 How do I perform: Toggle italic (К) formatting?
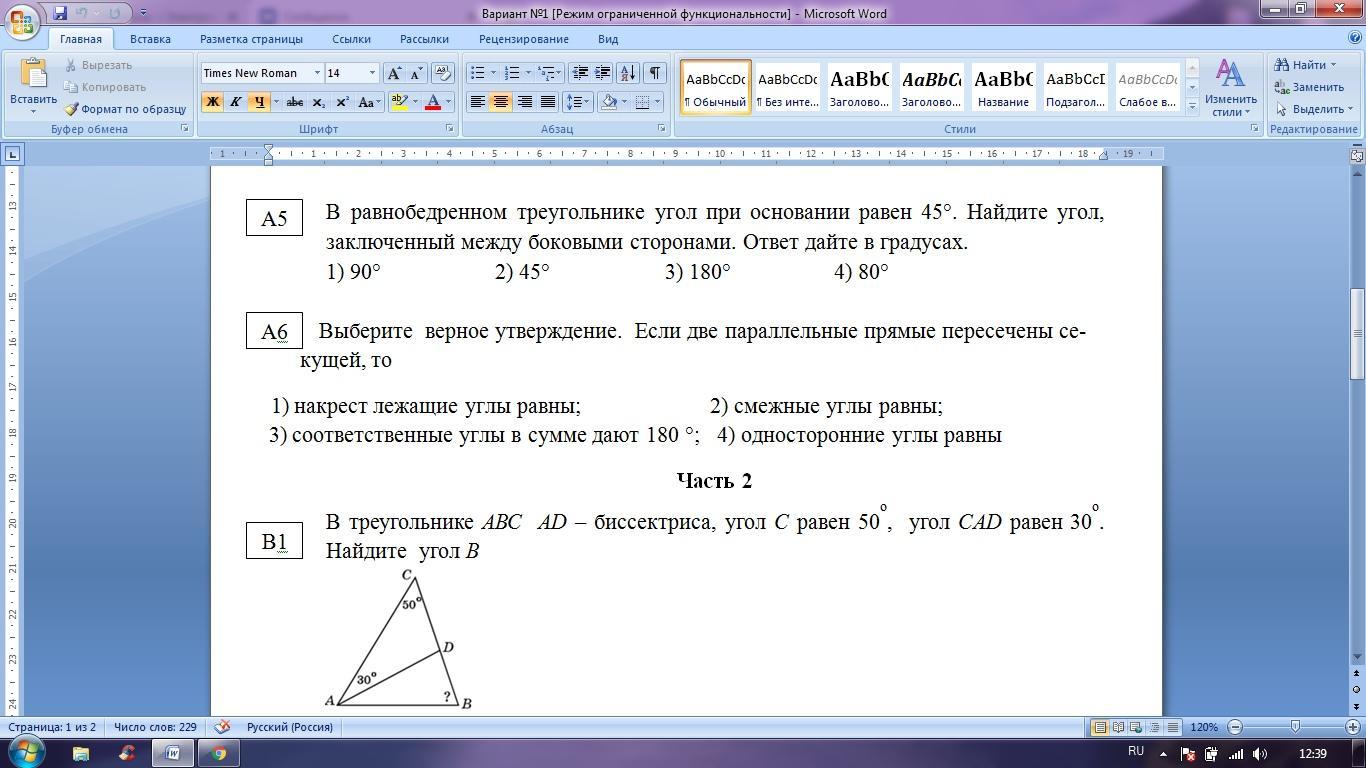[235, 102]
